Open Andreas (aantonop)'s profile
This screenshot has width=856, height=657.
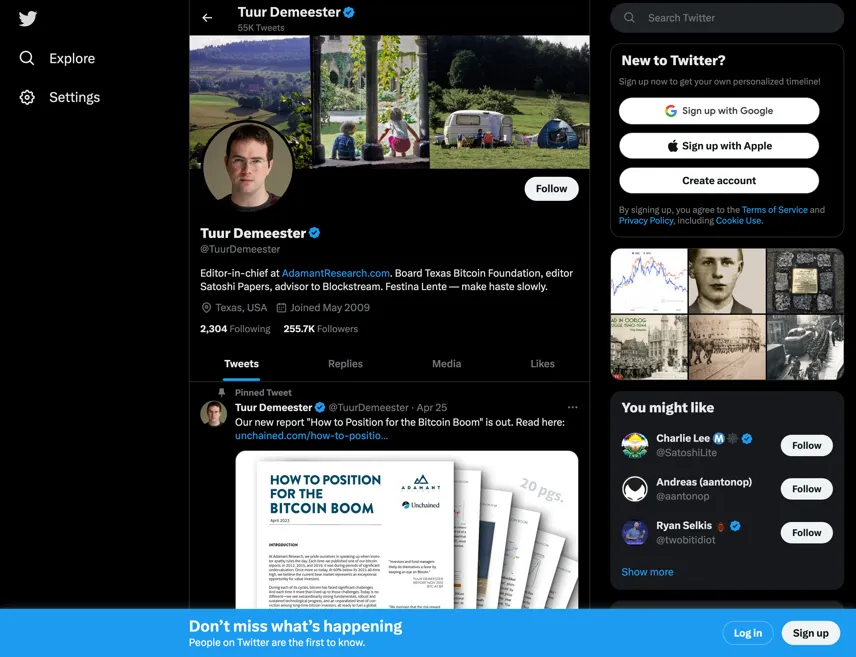tap(704, 482)
